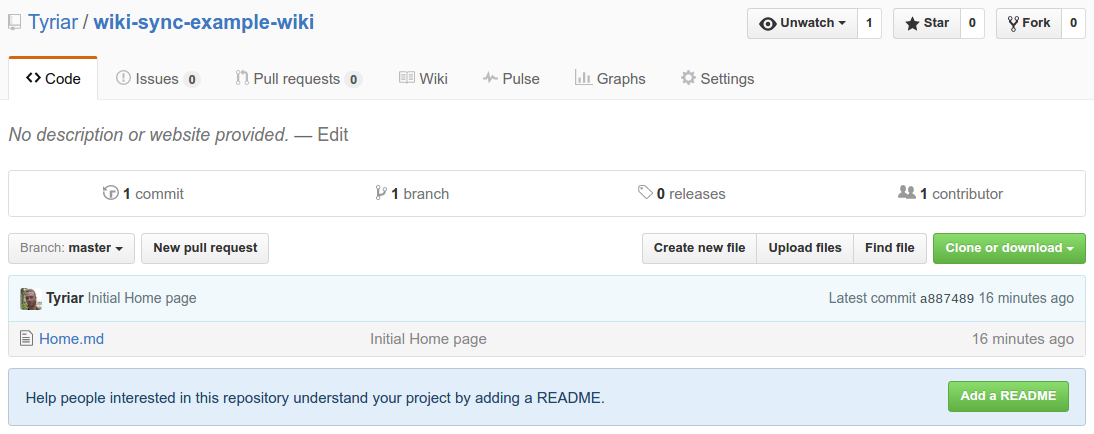The width and height of the screenshot is (1094, 434).
Task: Open Tyriar author link in commit bar
Action: pyautogui.click(x=65, y=299)
